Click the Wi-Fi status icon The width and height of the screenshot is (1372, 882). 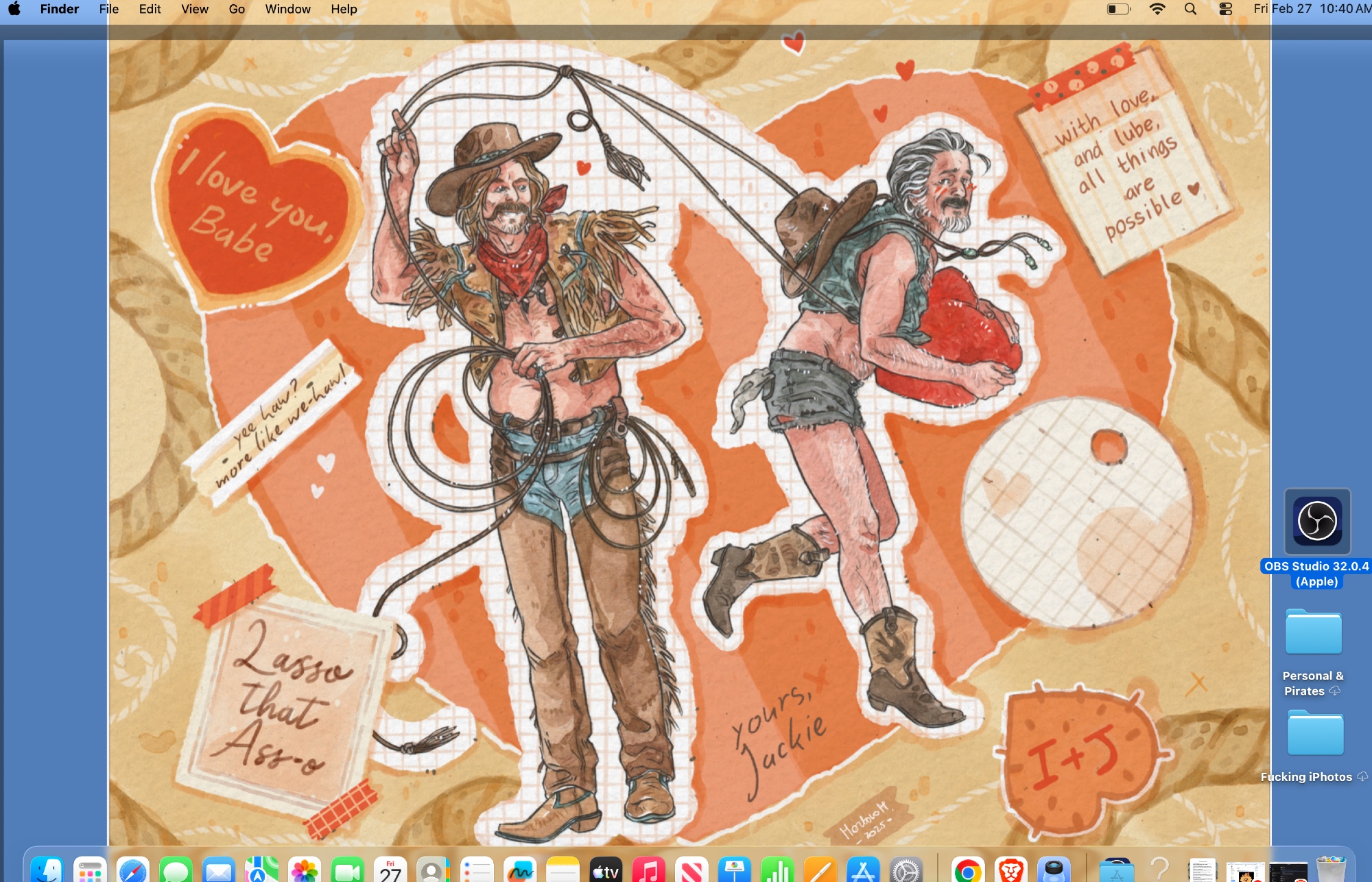tap(1157, 9)
